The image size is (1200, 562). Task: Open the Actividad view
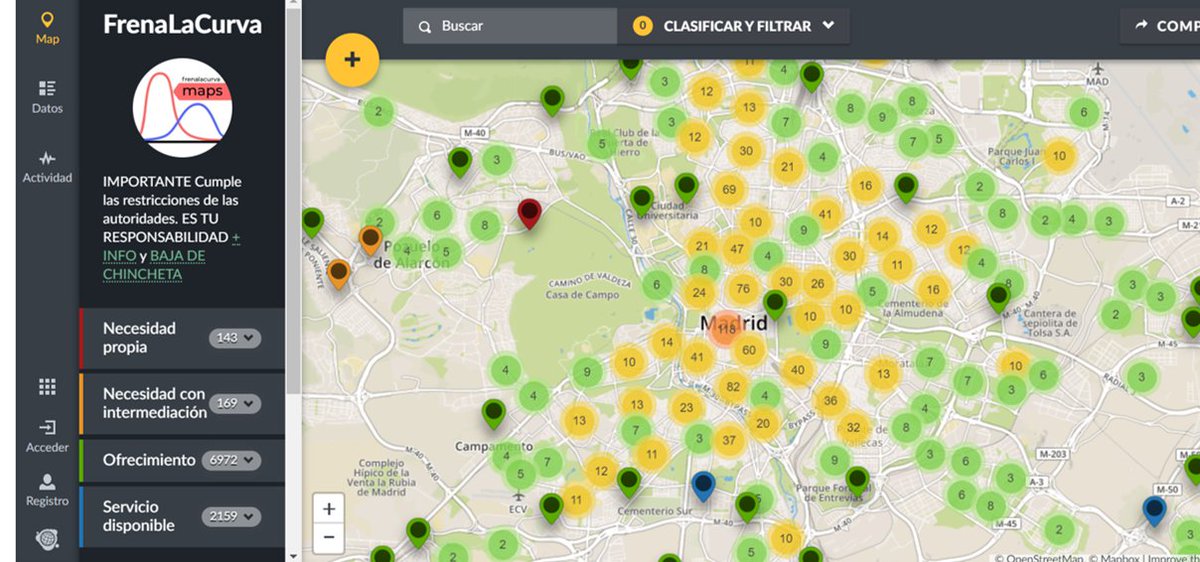47,167
